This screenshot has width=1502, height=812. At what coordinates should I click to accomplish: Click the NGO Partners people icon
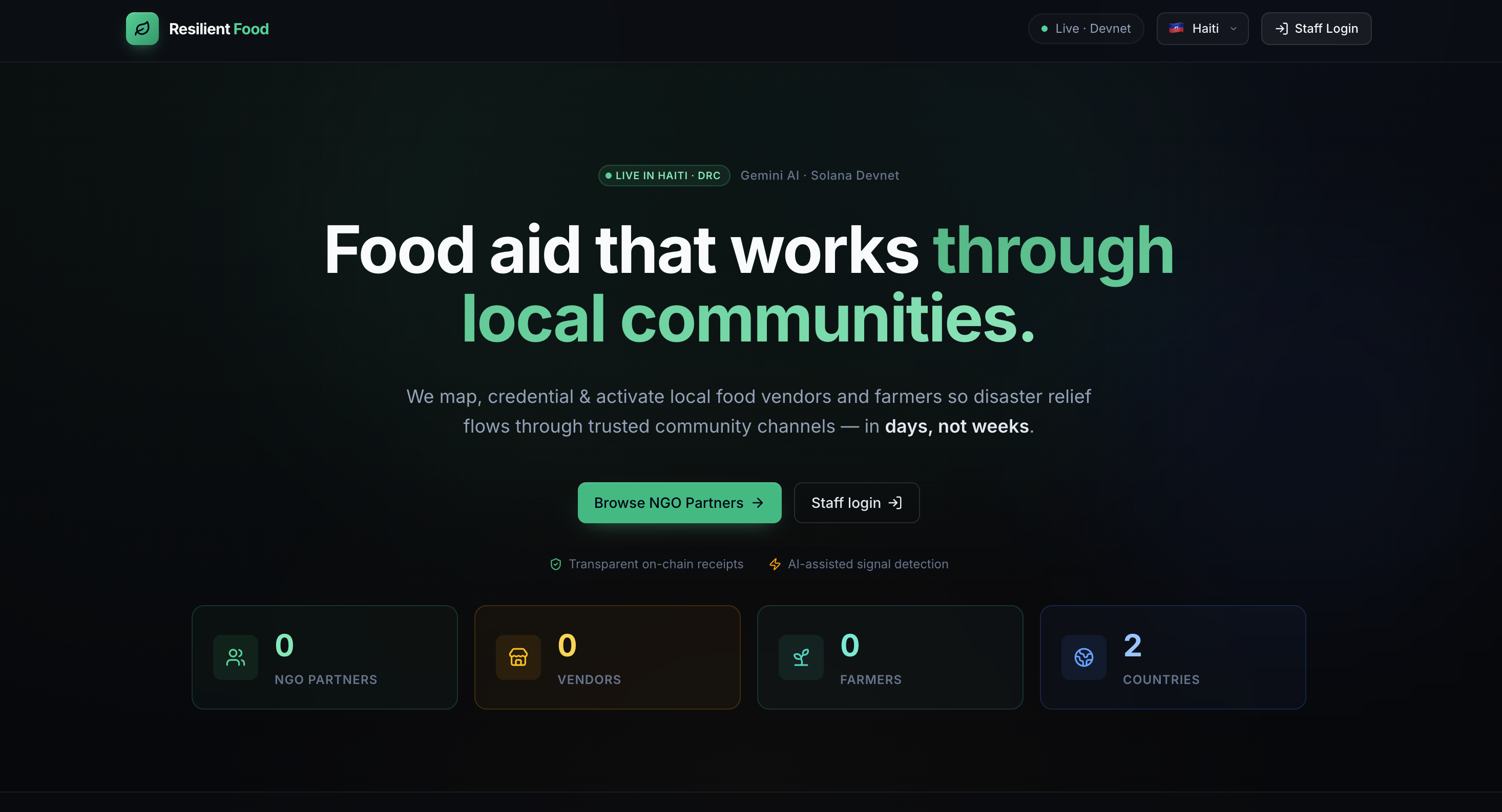click(236, 657)
